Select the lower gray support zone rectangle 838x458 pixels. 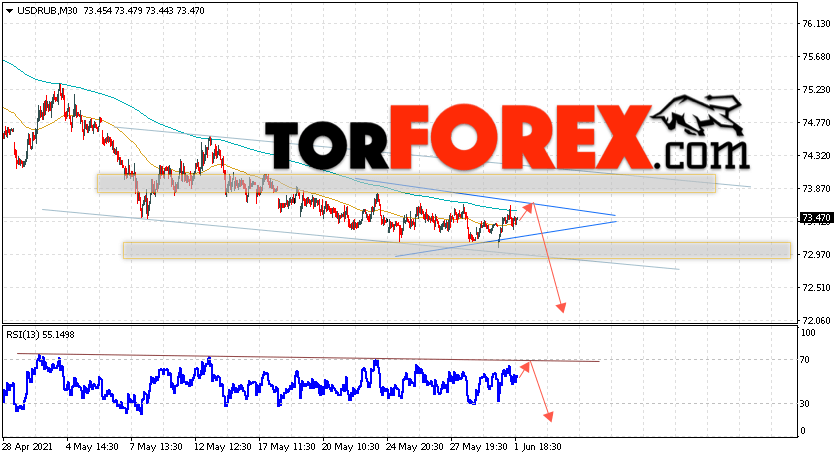(456, 251)
